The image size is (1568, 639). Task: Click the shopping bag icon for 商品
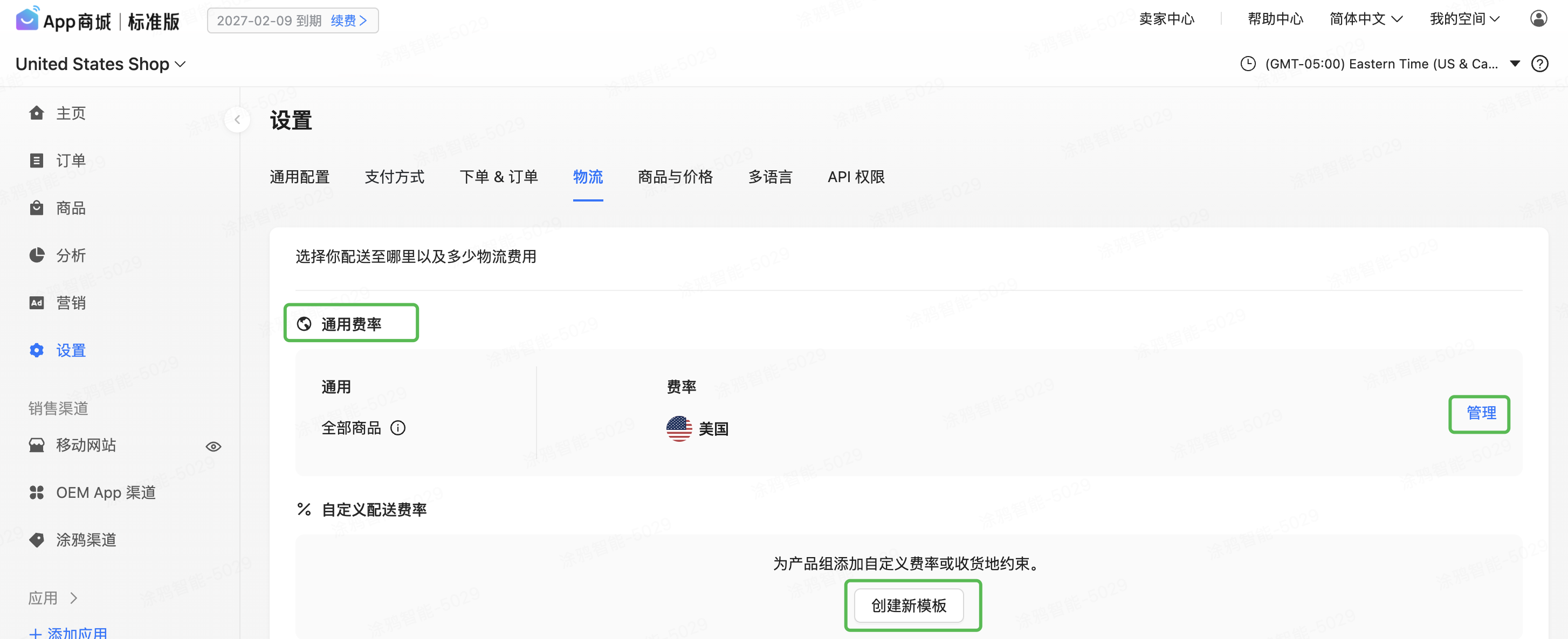tap(37, 208)
